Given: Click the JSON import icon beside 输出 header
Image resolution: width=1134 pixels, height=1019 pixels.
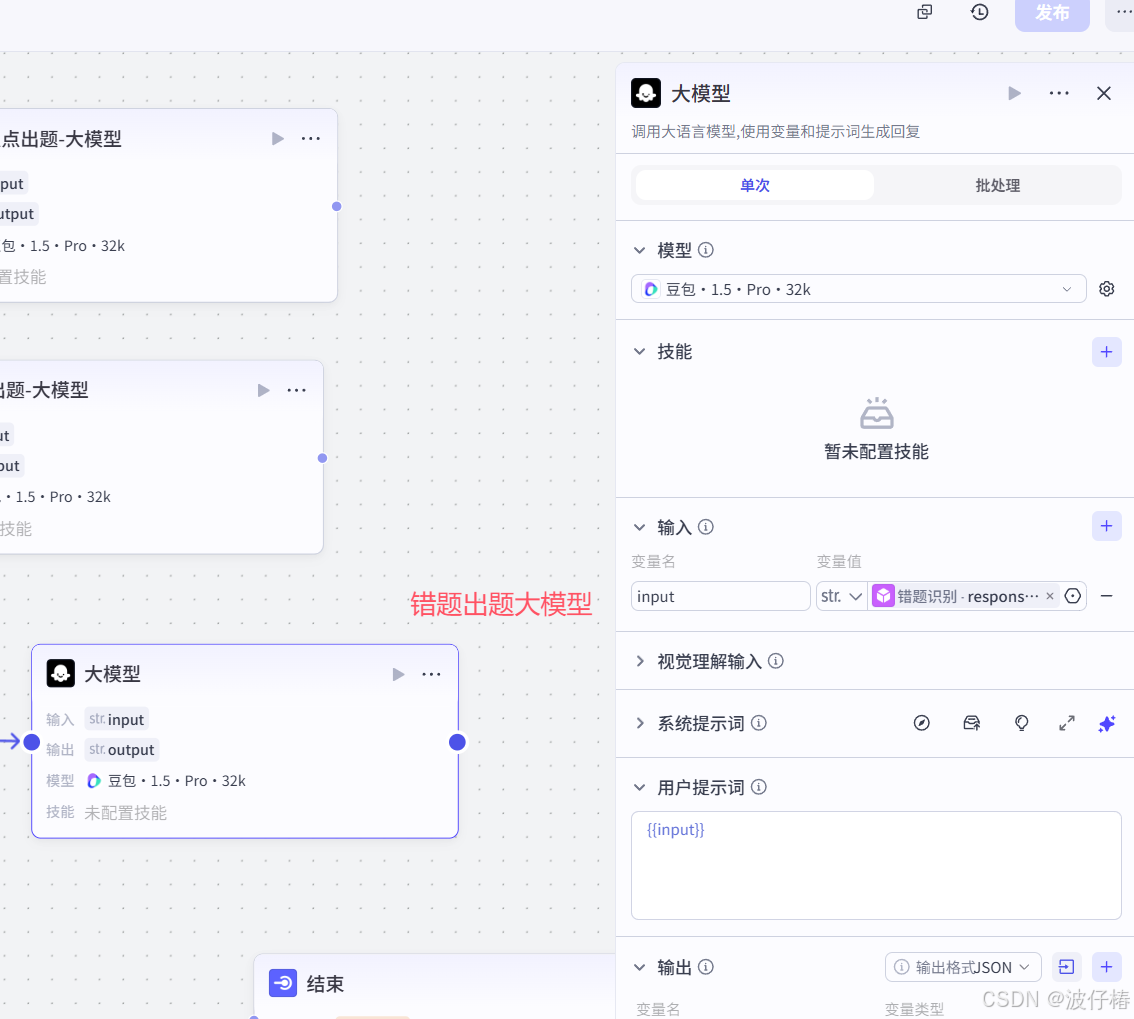Looking at the screenshot, I should pyautogui.click(x=1065, y=967).
